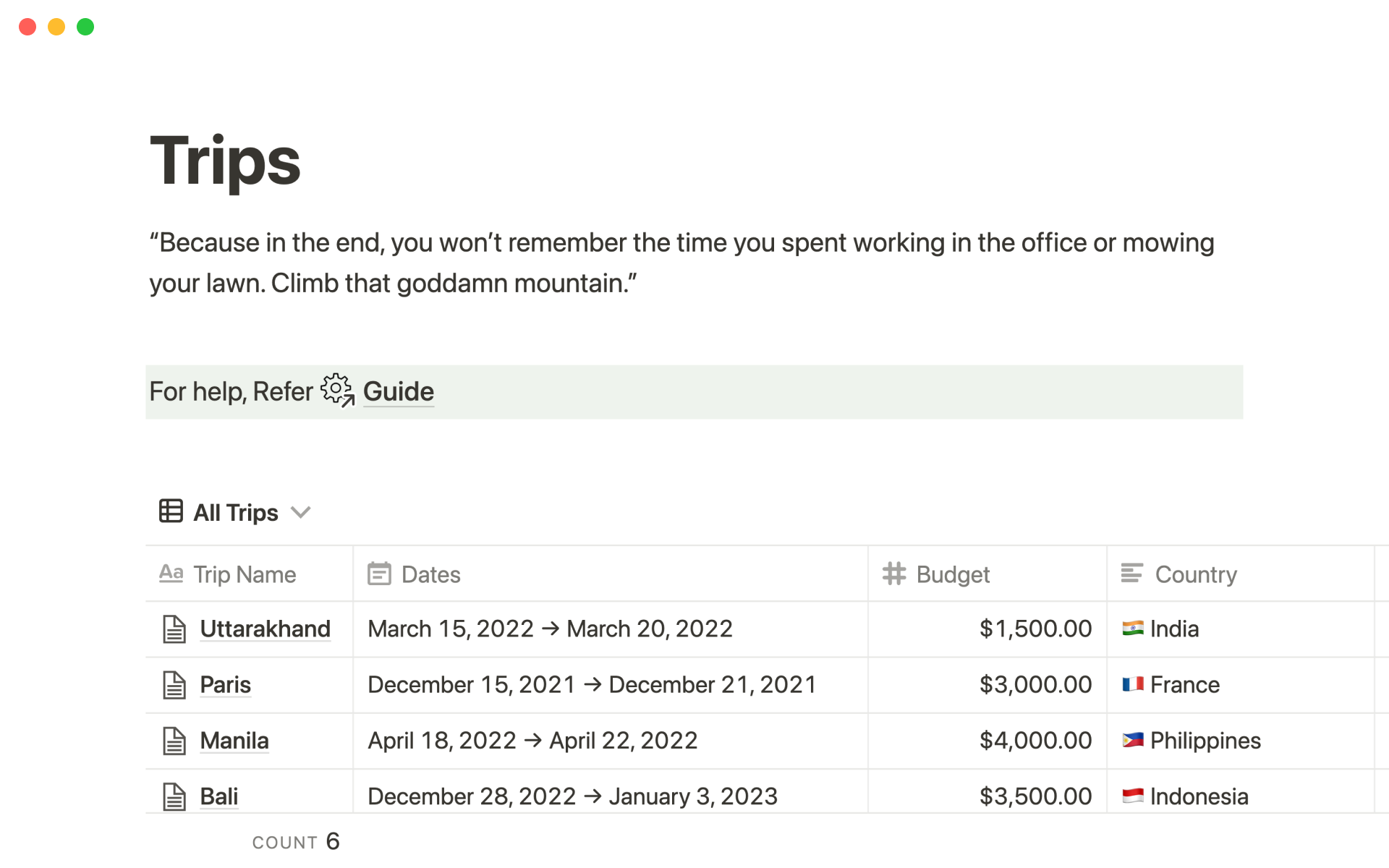Screen dimensions: 1389x868
Task: Select the All Trips view tab
Action: [235, 512]
